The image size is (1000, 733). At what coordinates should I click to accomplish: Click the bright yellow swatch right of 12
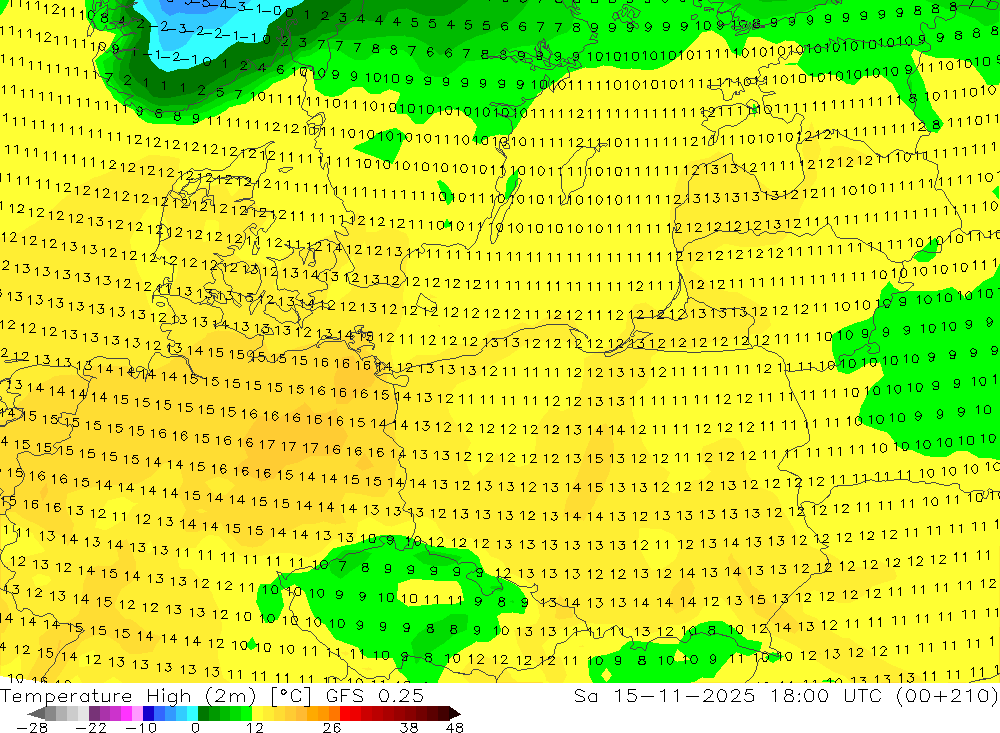coord(258,713)
